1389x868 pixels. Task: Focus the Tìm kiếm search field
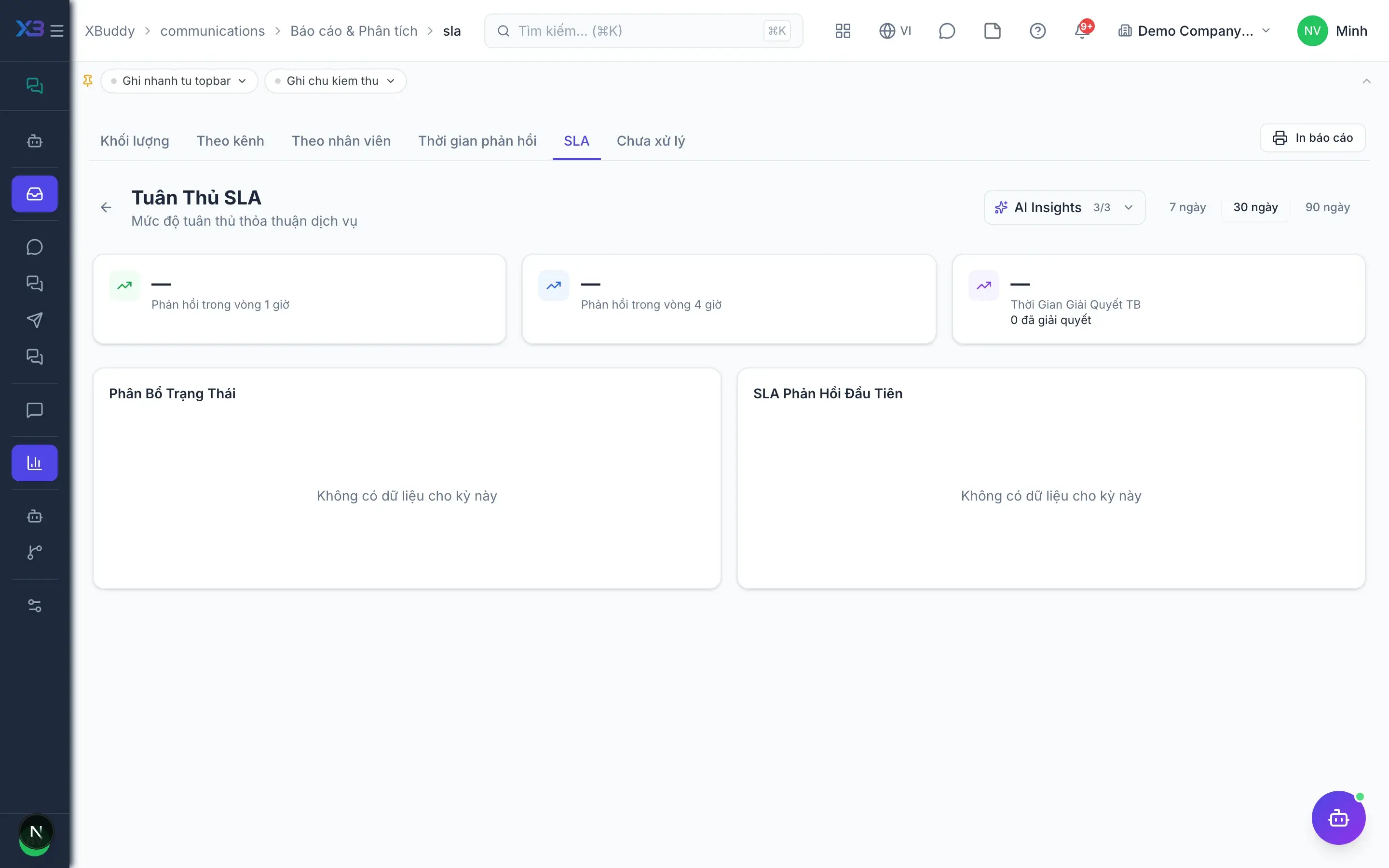(643, 31)
